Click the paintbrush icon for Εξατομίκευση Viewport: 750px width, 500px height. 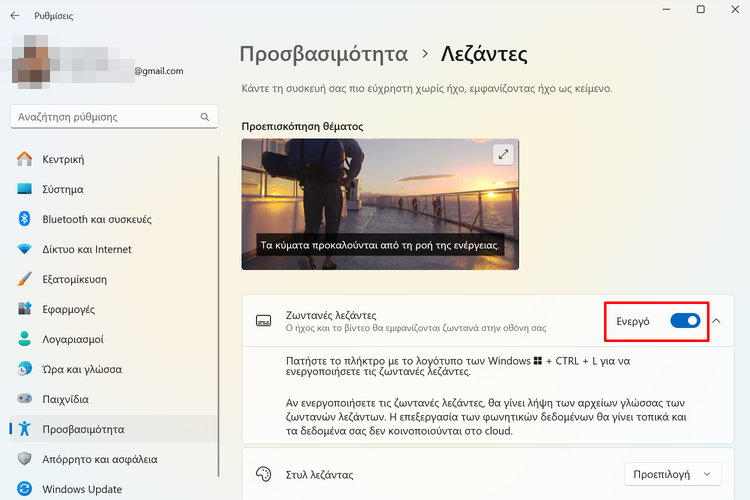click(x=24, y=279)
